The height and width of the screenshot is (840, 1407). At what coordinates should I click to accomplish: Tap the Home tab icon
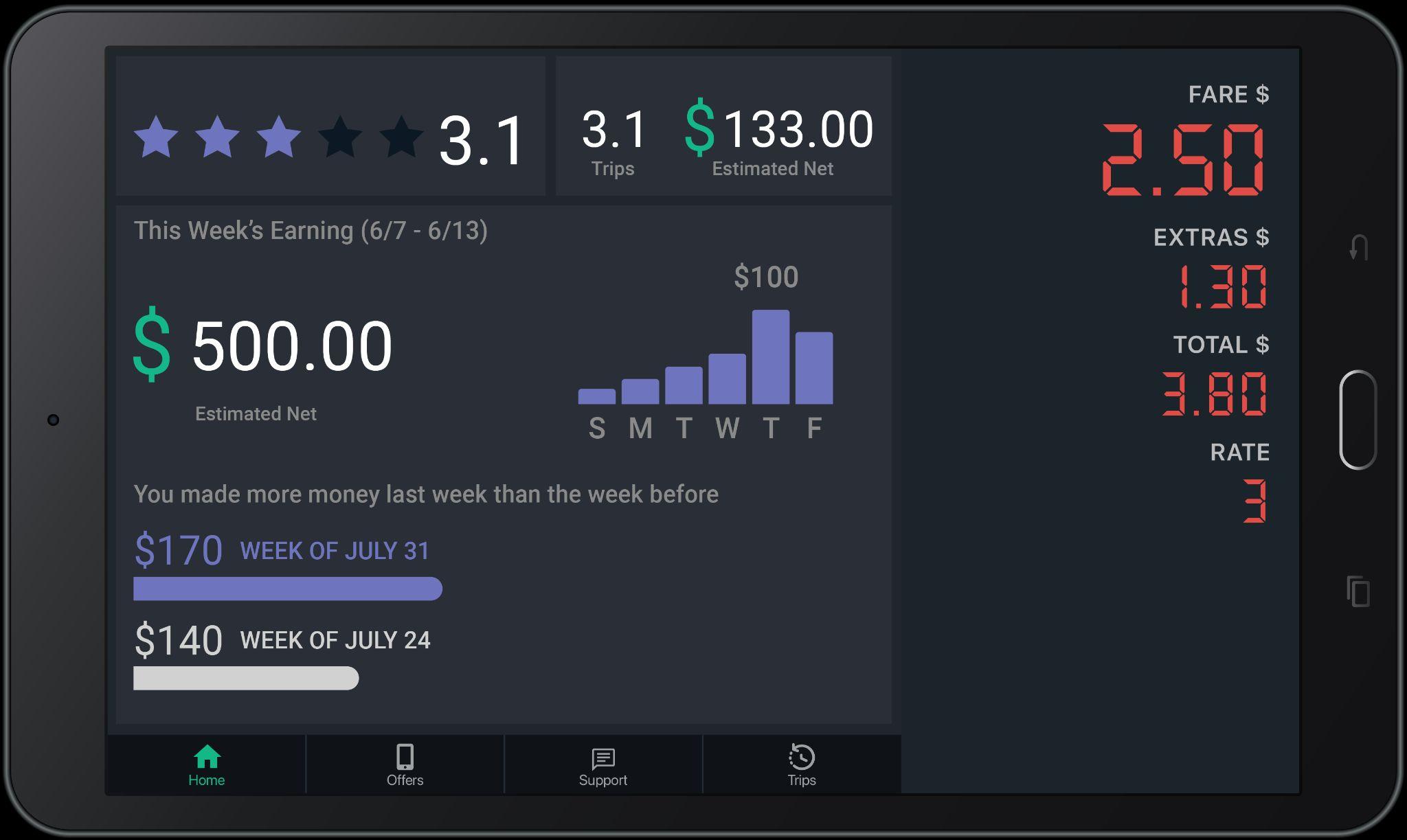pos(207,757)
